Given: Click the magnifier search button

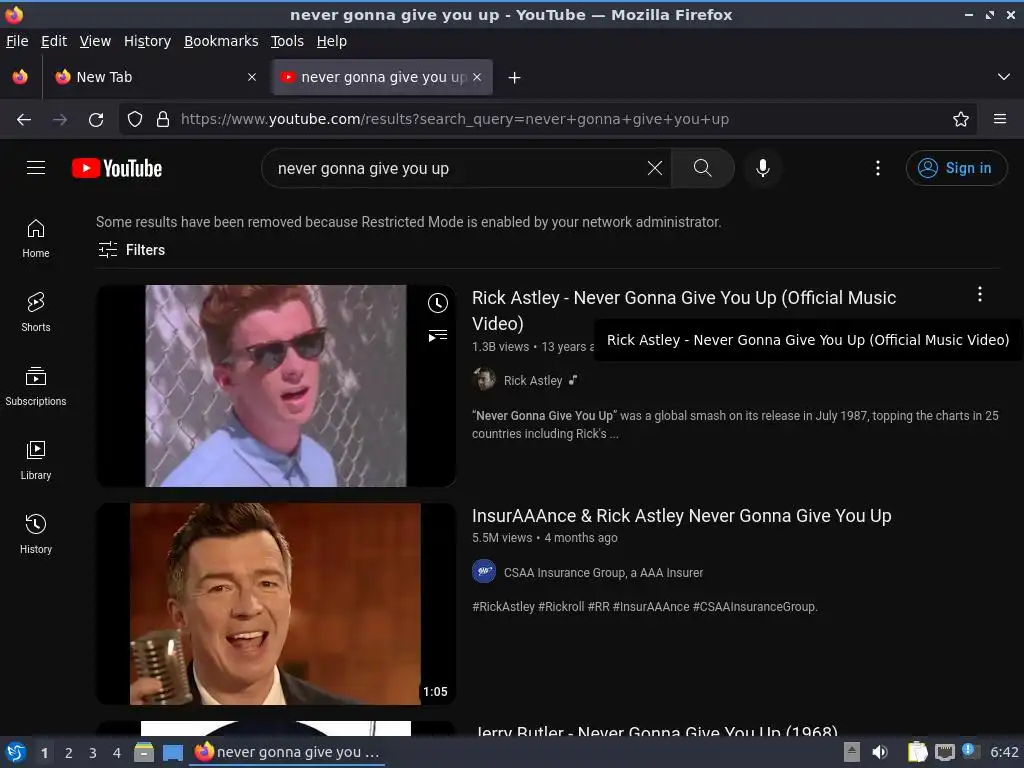Looking at the screenshot, I should tap(703, 168).
